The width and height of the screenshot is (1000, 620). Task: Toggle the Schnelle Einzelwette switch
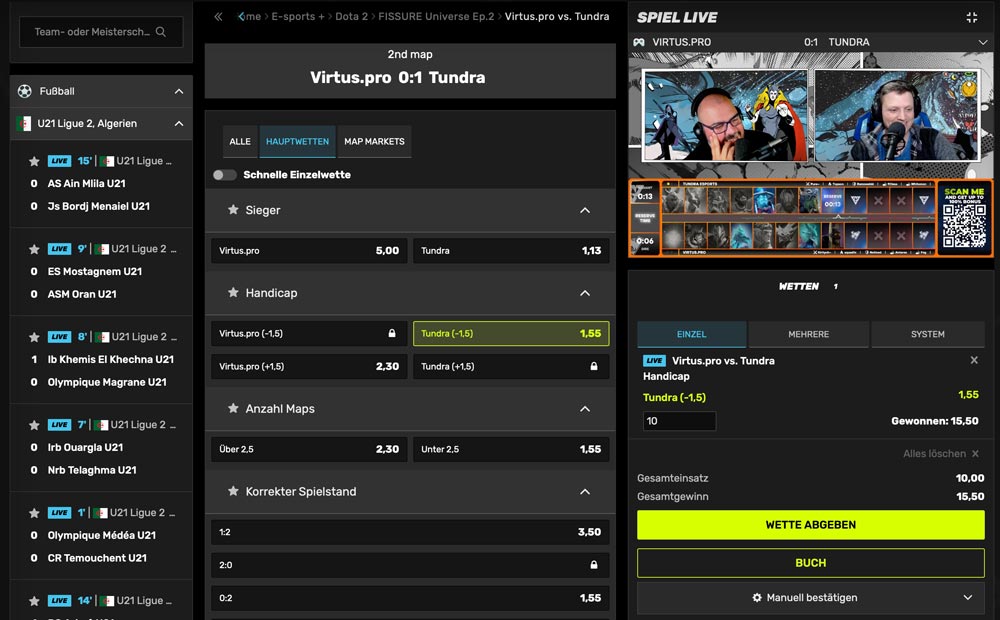[224, 175]
